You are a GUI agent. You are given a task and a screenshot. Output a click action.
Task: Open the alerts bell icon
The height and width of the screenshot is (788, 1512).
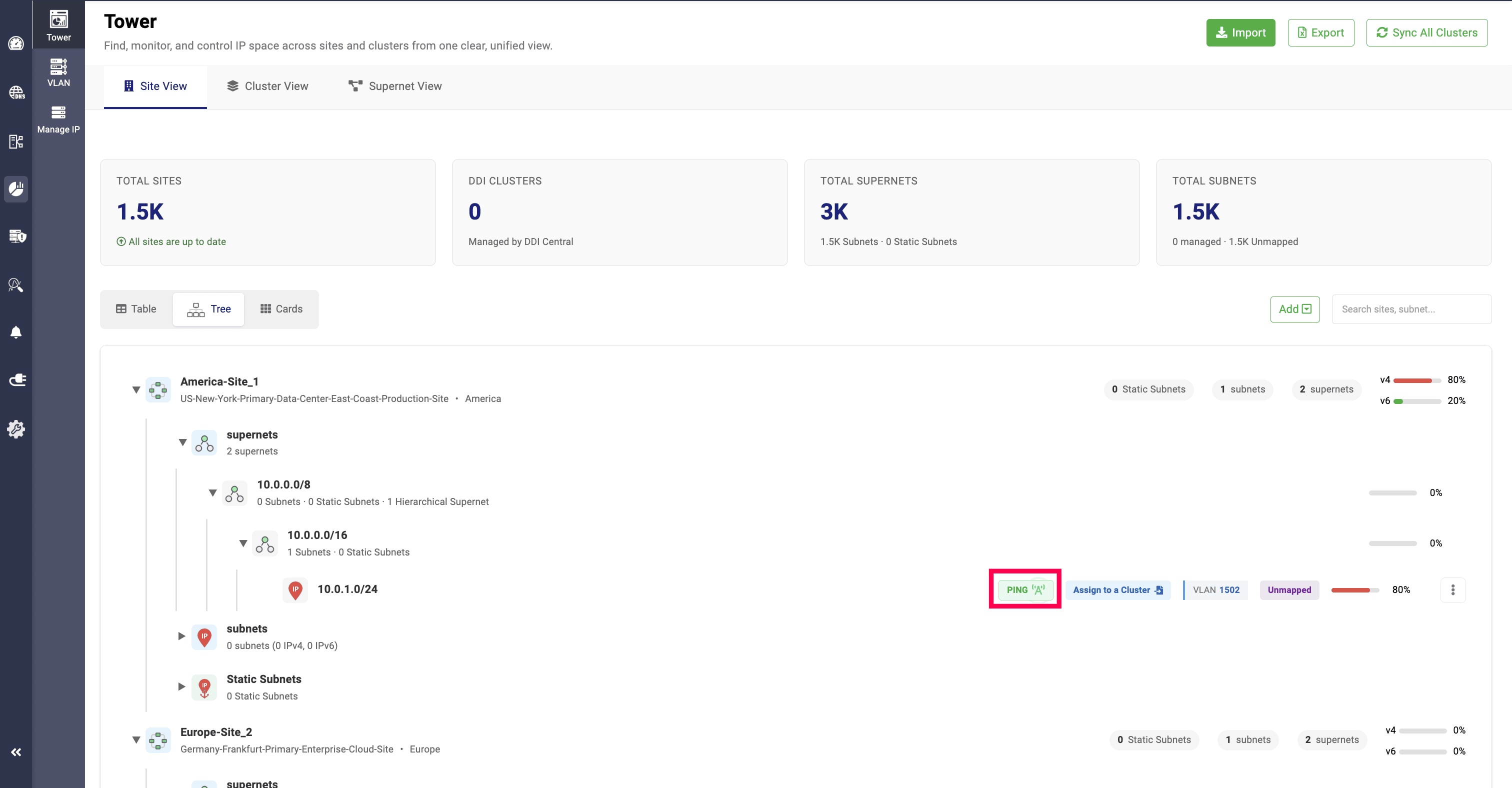pos(16,332)
